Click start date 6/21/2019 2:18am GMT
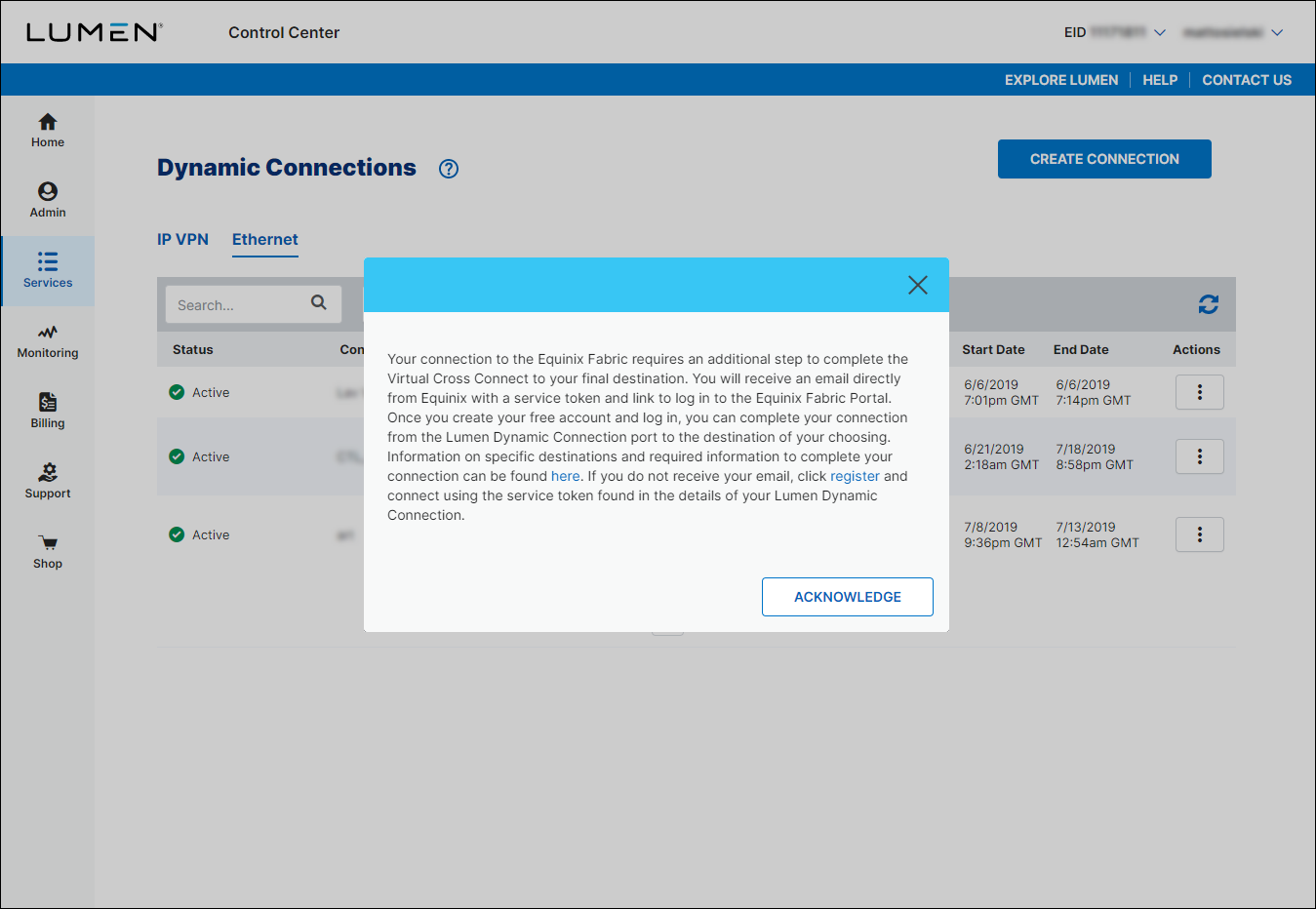Screen dimensions: 1316x909 point(1002,456)
